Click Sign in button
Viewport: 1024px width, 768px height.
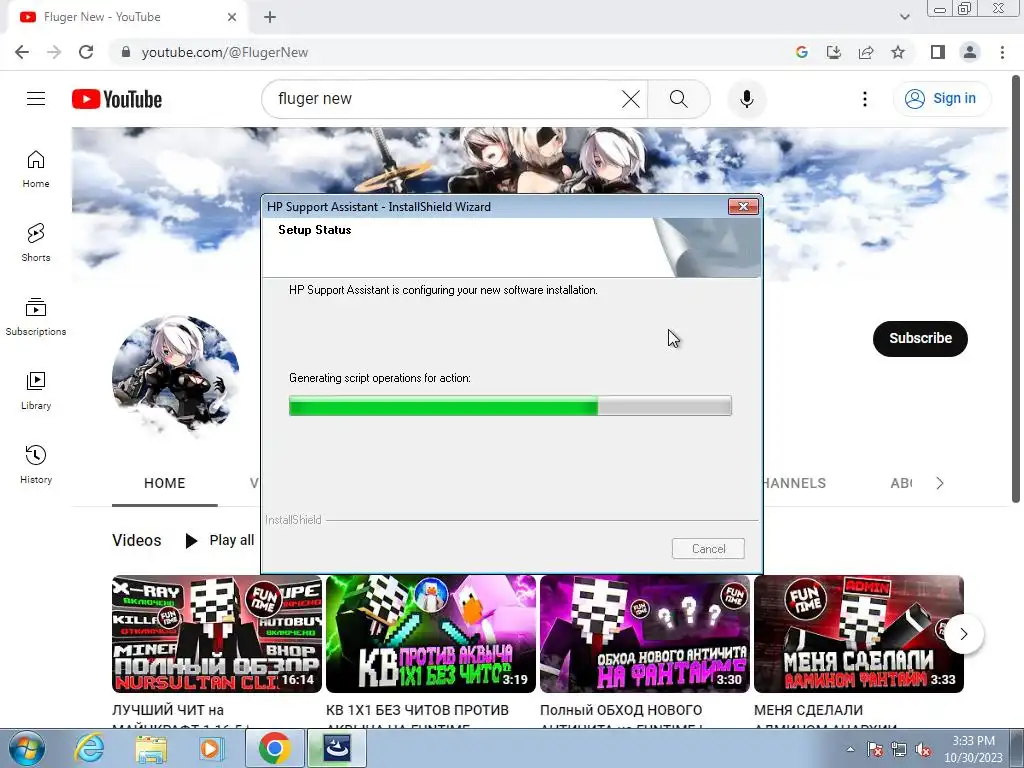[x=941, y=99]
